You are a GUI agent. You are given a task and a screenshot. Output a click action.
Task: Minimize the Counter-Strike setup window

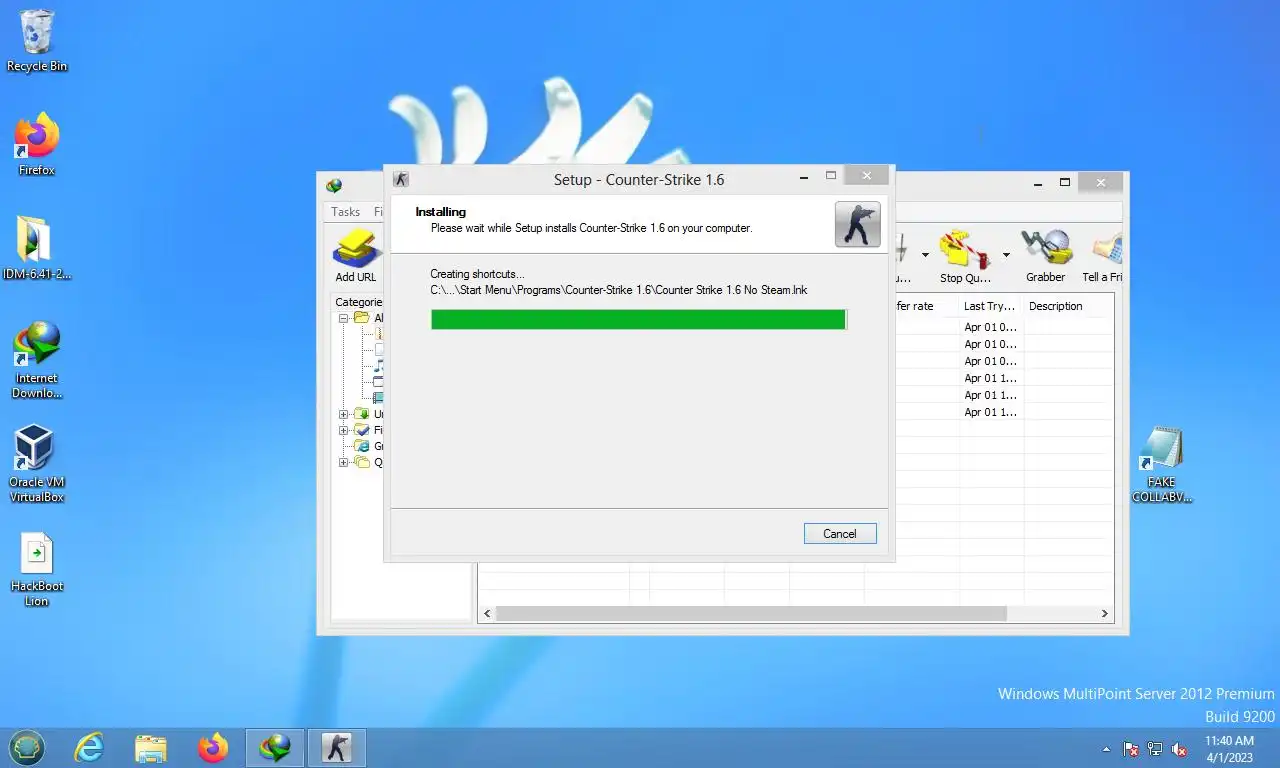(x=806, y=177)
